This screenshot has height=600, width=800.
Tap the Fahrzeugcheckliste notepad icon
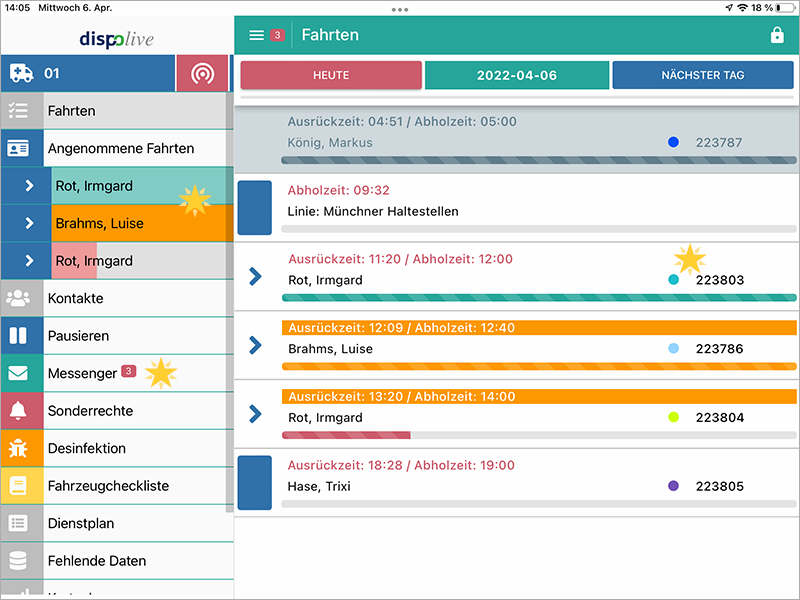19,486
